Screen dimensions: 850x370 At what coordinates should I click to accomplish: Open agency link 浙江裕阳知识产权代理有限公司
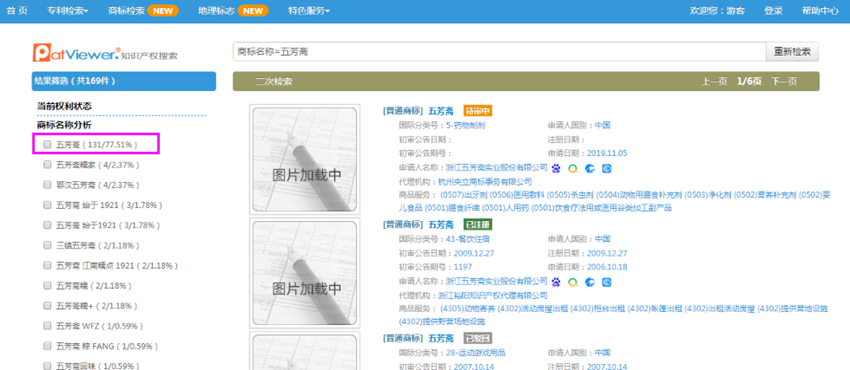coord(492,295)
